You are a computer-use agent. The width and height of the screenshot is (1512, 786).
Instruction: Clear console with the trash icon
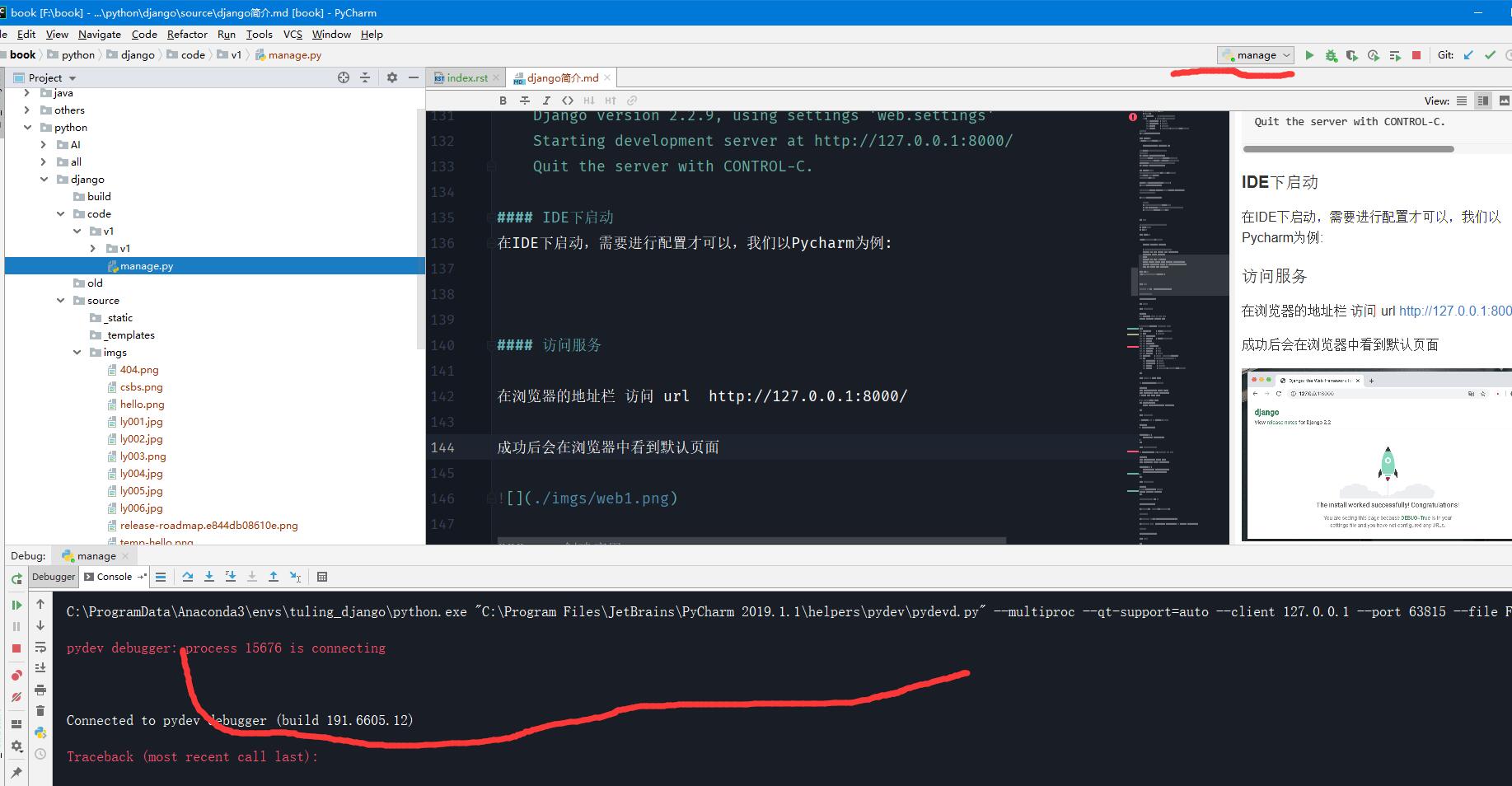click(40, 711)
